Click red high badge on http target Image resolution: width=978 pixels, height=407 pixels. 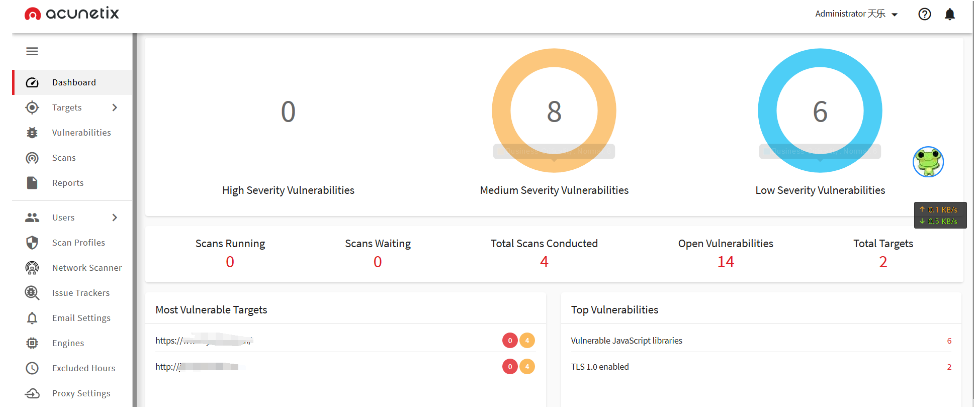(x=510, y=366)
